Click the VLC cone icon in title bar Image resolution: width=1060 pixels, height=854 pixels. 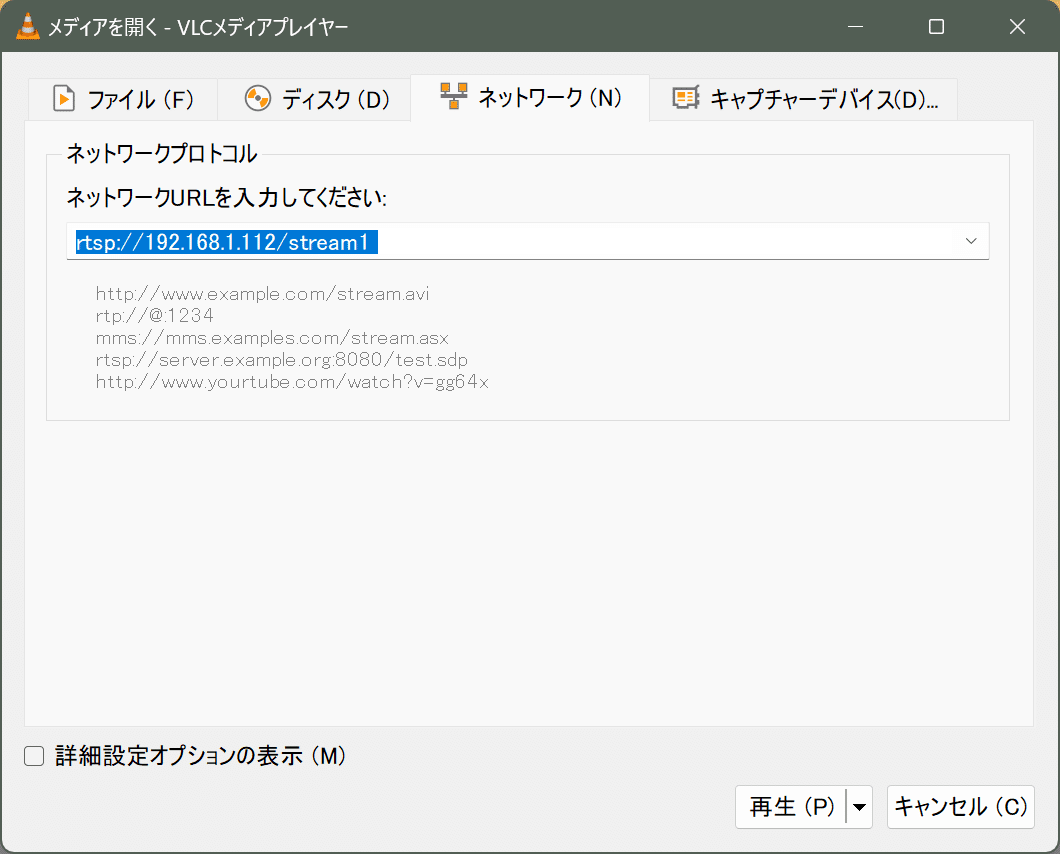(27, 26)
